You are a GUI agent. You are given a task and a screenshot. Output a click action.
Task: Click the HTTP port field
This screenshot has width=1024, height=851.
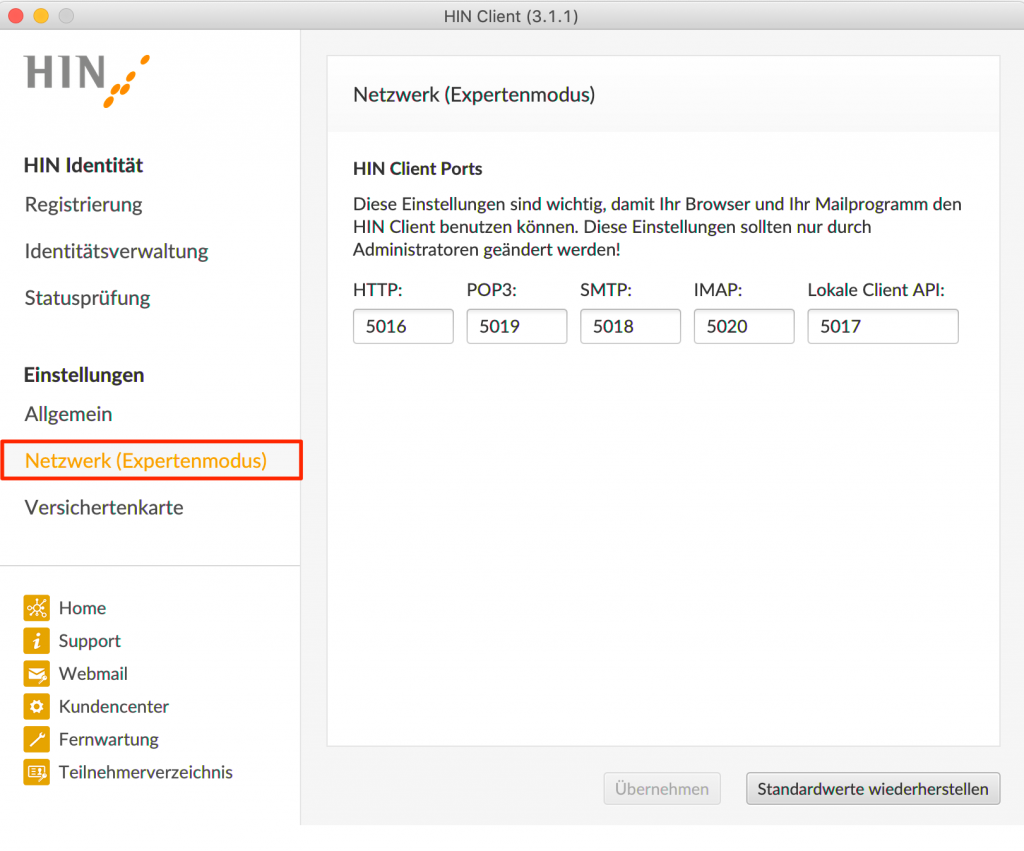403,327
